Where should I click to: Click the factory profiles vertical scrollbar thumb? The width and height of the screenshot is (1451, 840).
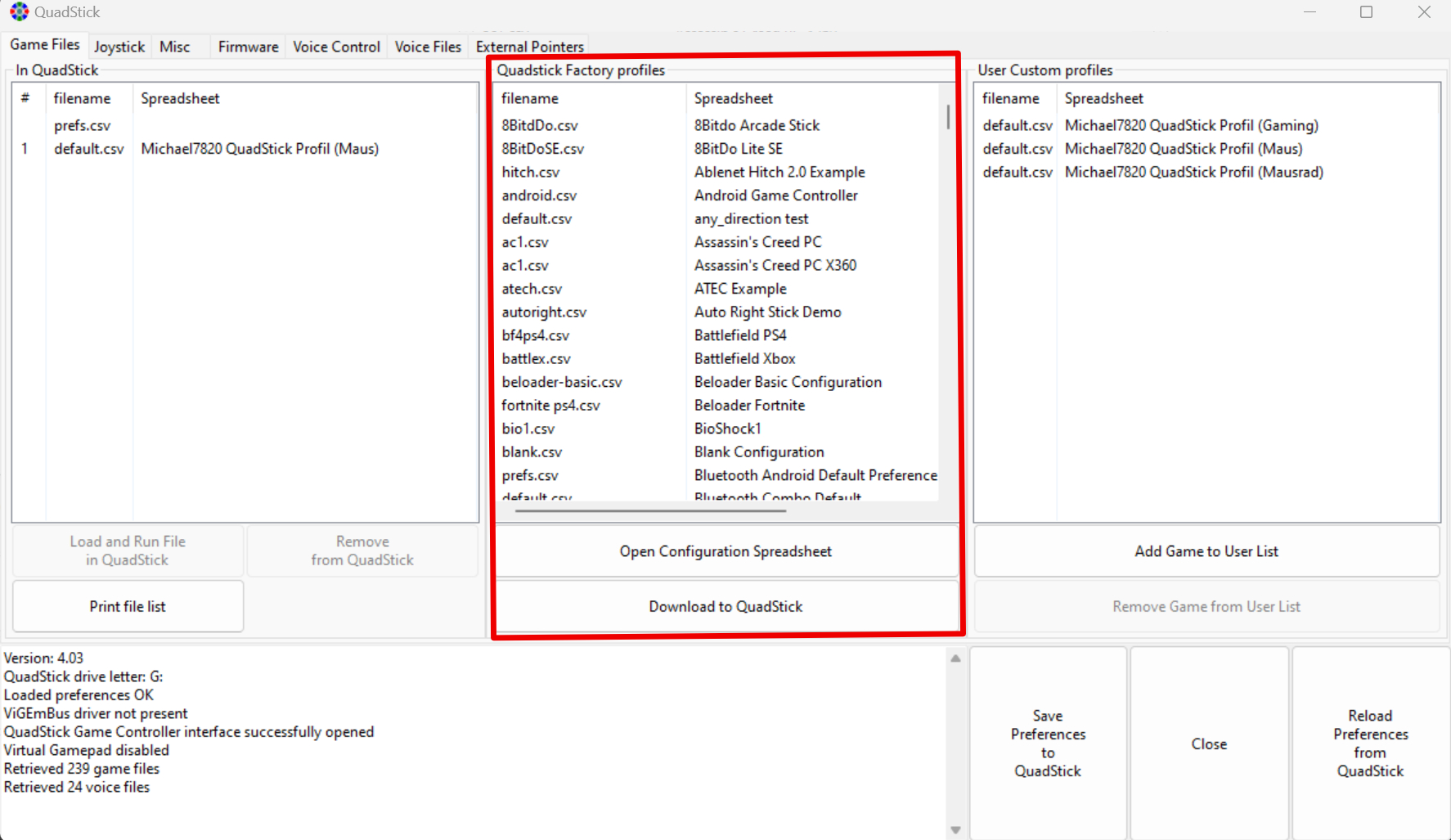click(x=948, y=116)
